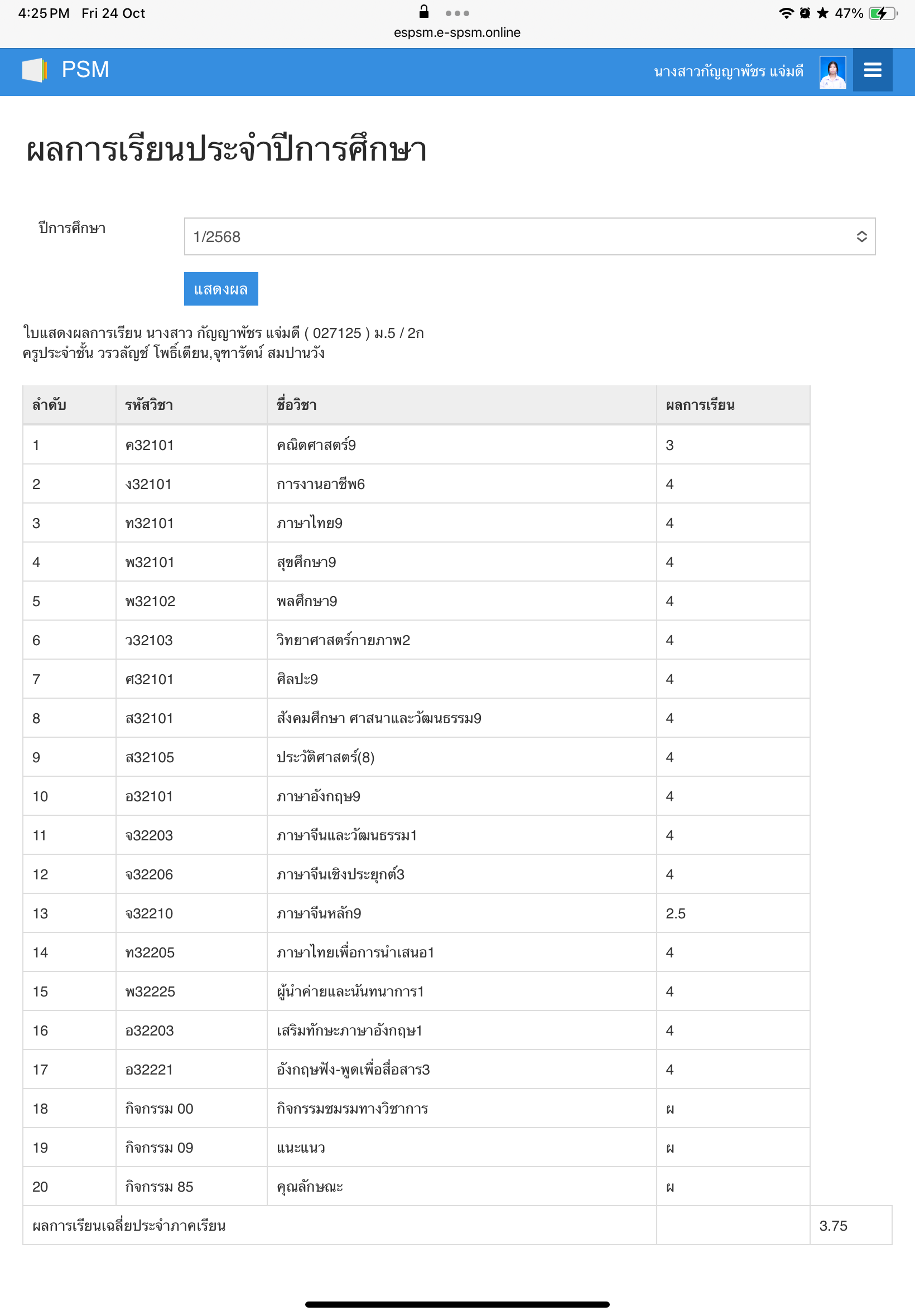Tap the battery charging icon
The width and height of the screenshot is (915, 1316).
[882, 13]
